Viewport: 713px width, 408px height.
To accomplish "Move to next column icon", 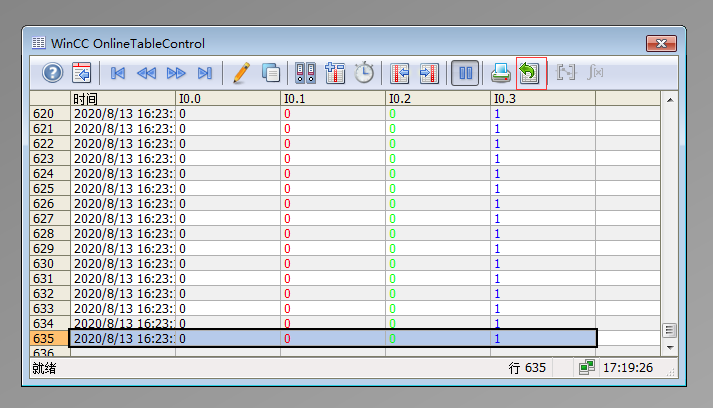I will click(429, 73).
